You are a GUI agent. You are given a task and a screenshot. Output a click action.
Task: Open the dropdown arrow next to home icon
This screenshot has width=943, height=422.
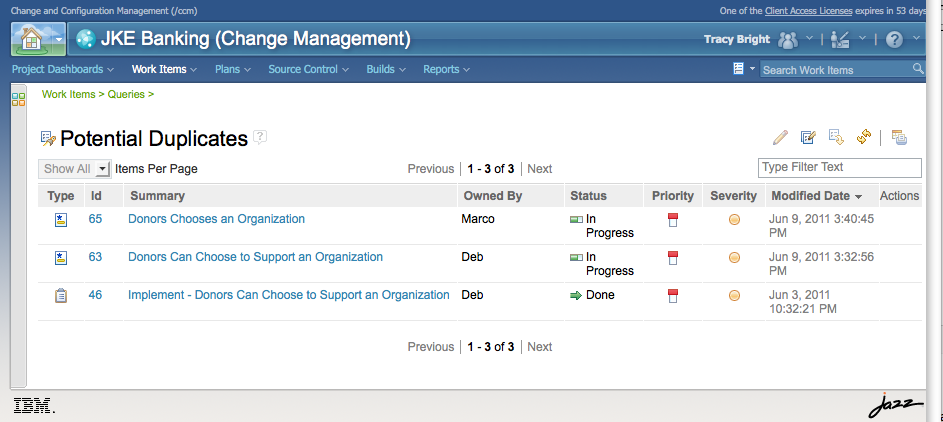point(58,40)
